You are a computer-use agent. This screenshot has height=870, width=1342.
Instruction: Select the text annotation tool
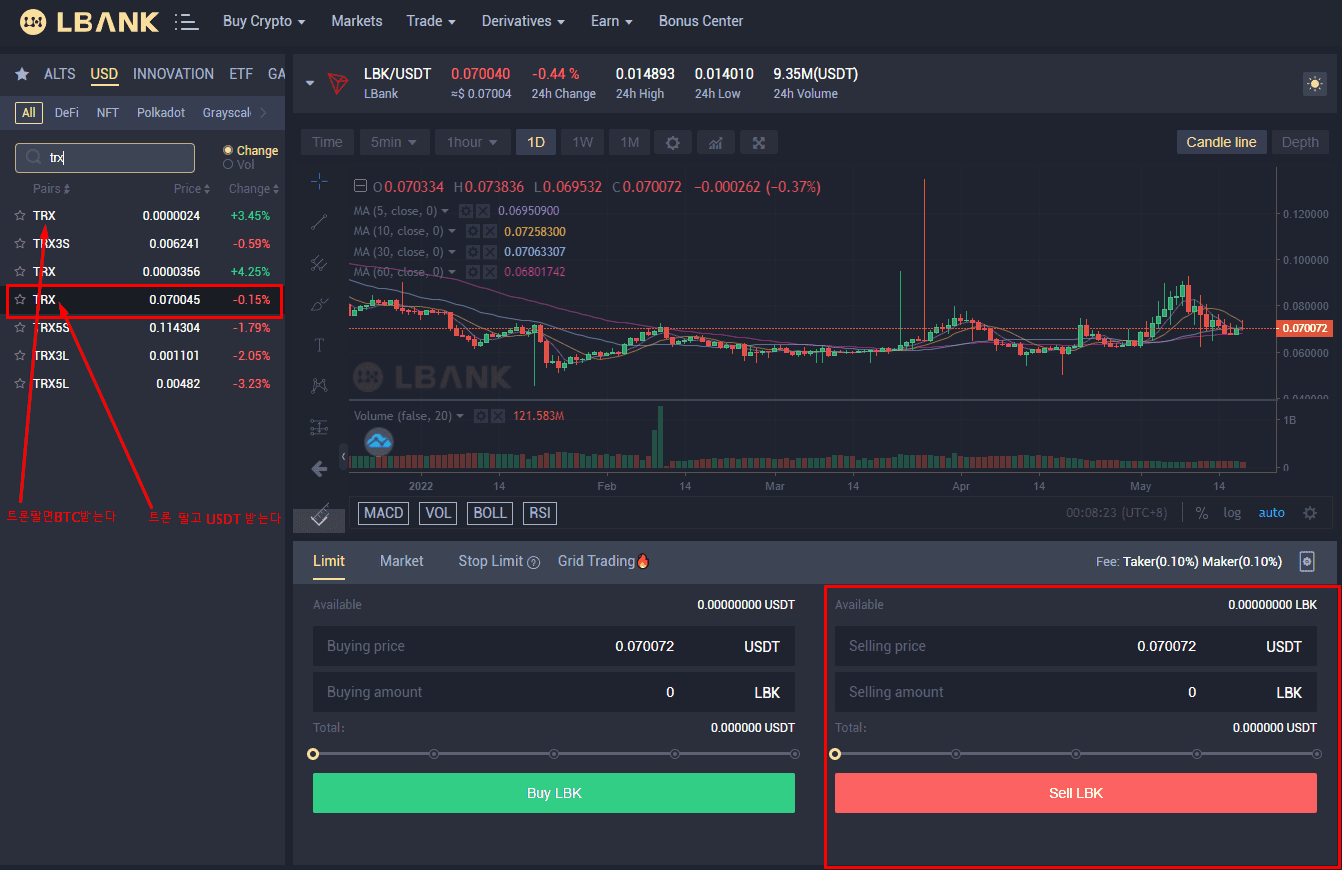click(x=319, y=345)
